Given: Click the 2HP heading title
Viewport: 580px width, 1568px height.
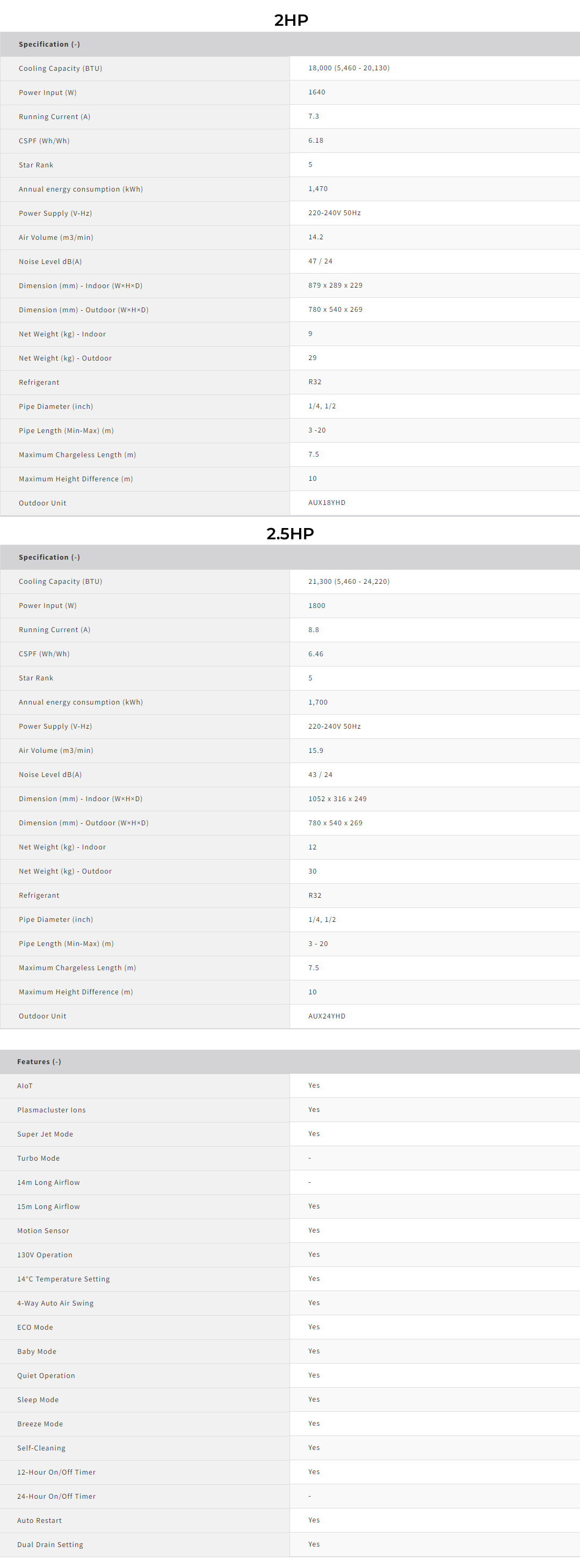Looking at the screenshot, I should (x=291, y=20).
